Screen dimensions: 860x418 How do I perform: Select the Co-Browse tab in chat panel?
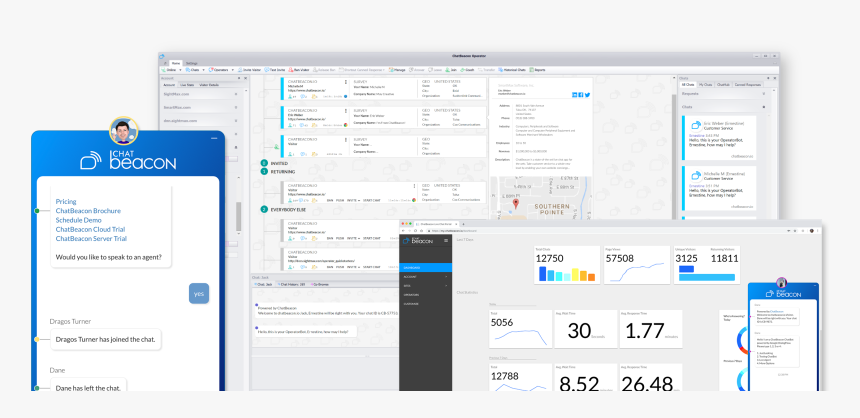(x=321, y=285)
